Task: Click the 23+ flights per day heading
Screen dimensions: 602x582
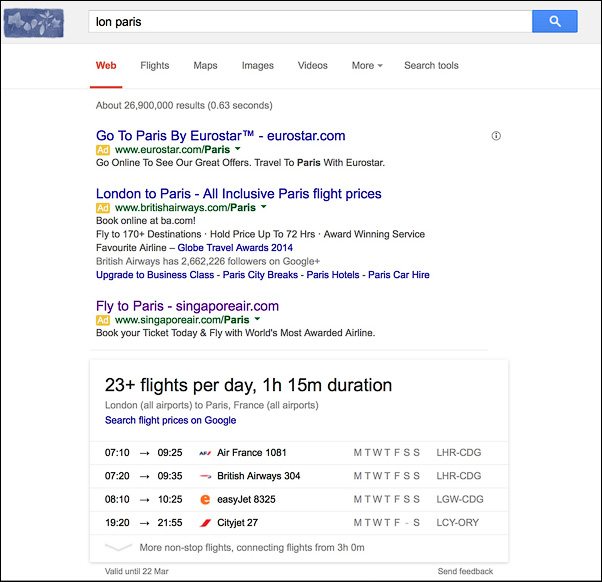Action: [x=248, y=385]
